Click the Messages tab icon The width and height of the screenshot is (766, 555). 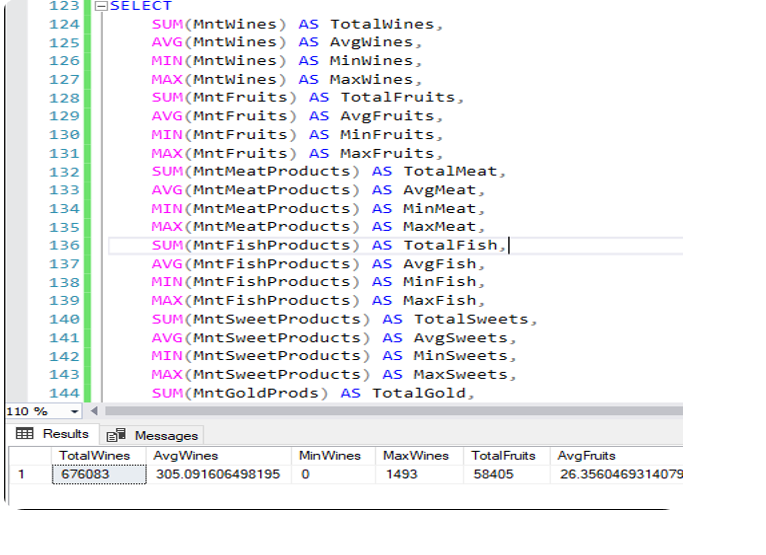coord(116,435)
